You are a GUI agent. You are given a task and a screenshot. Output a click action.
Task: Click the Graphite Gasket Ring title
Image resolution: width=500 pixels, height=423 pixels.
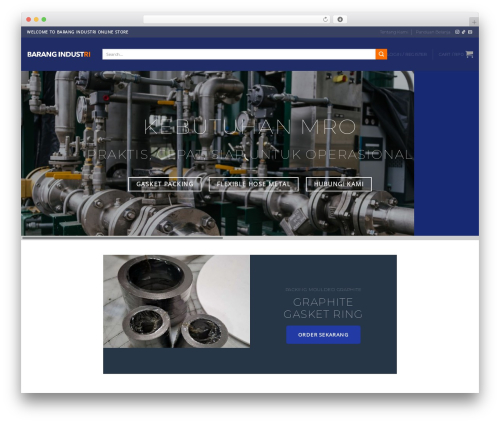point(323,308)
